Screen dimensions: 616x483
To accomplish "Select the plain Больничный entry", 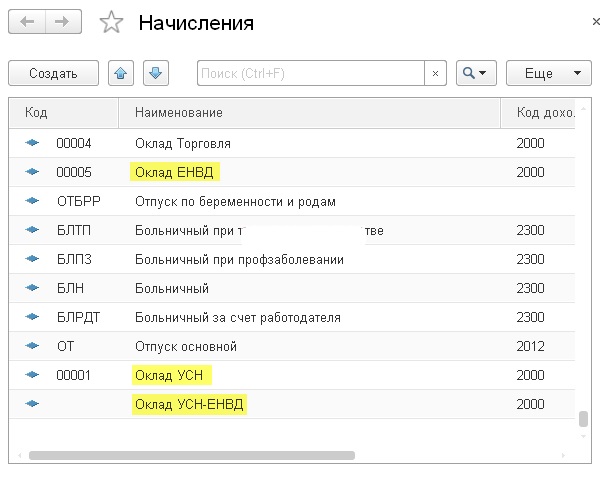I will [172, 288].
